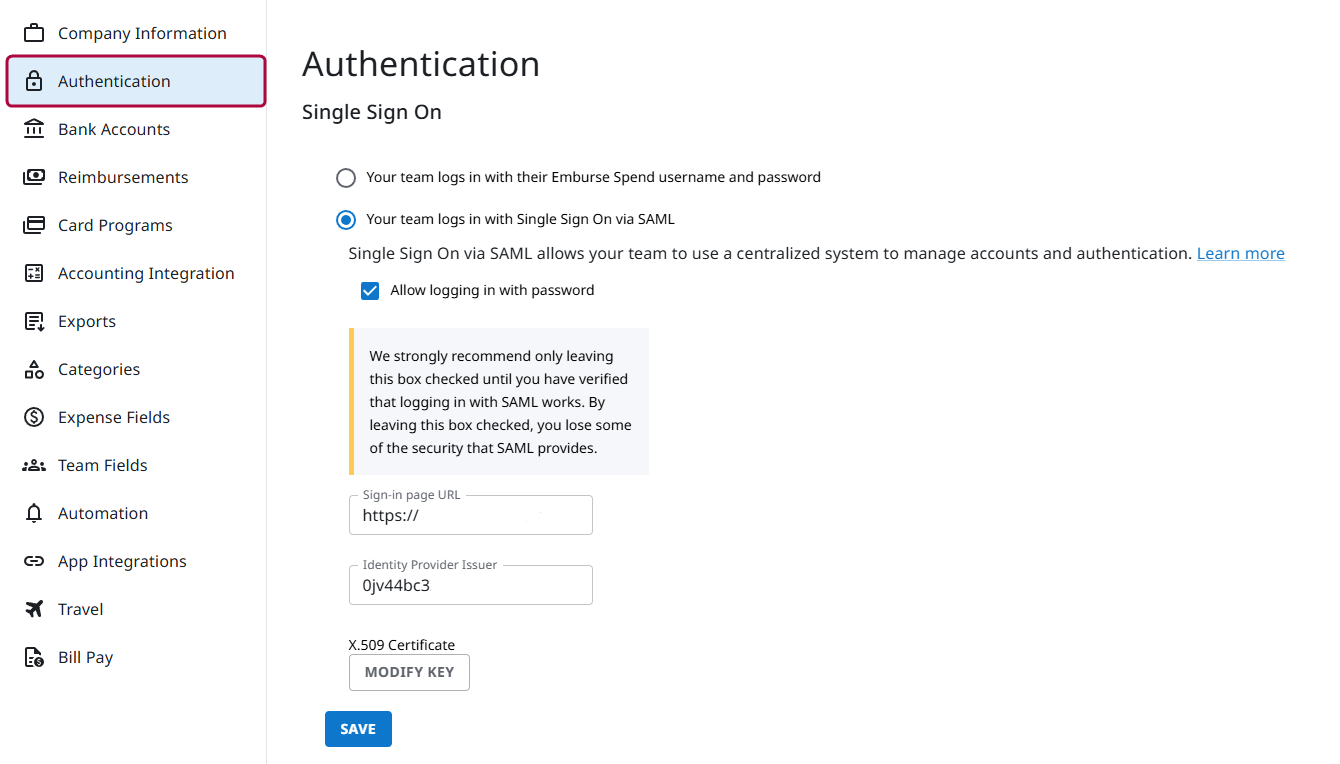Click the Automation bell icon

tap(34, 513)
